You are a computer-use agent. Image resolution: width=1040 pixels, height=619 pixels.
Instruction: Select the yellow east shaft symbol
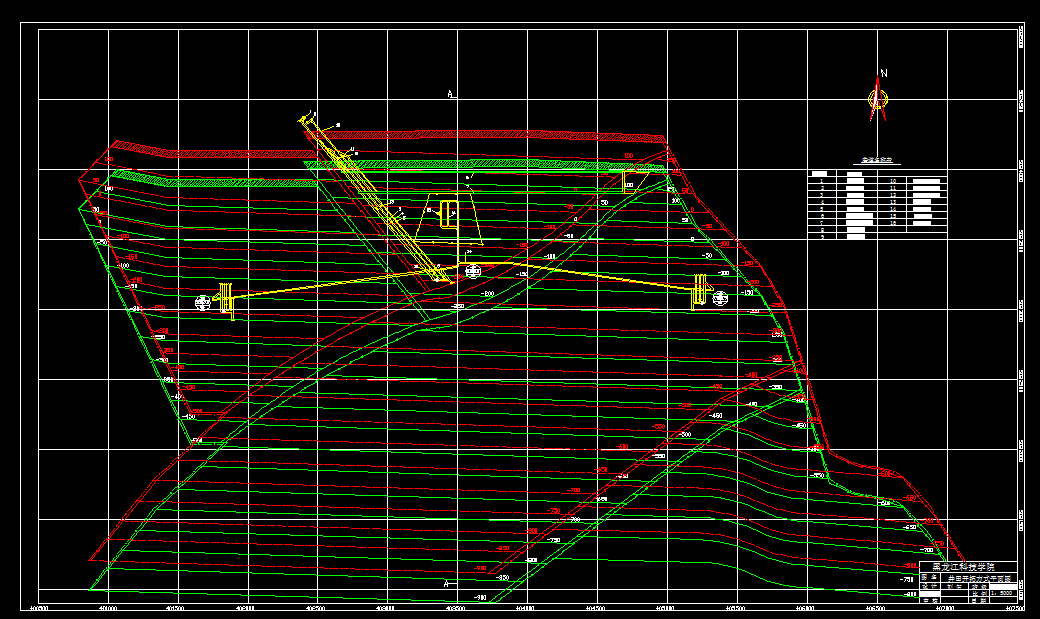(x=700, y=291)
